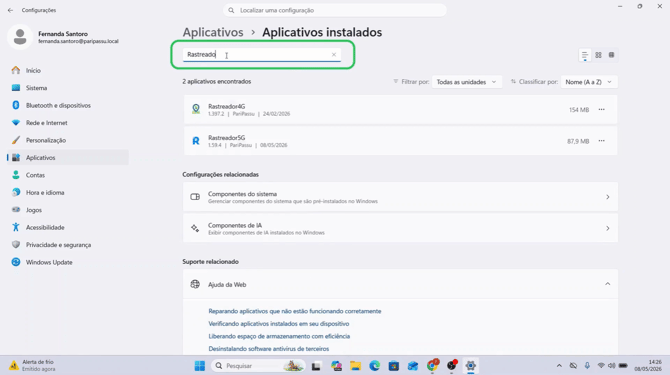Click the microphone tray icon
670x375 pixels.
click(x=587, y=366)
